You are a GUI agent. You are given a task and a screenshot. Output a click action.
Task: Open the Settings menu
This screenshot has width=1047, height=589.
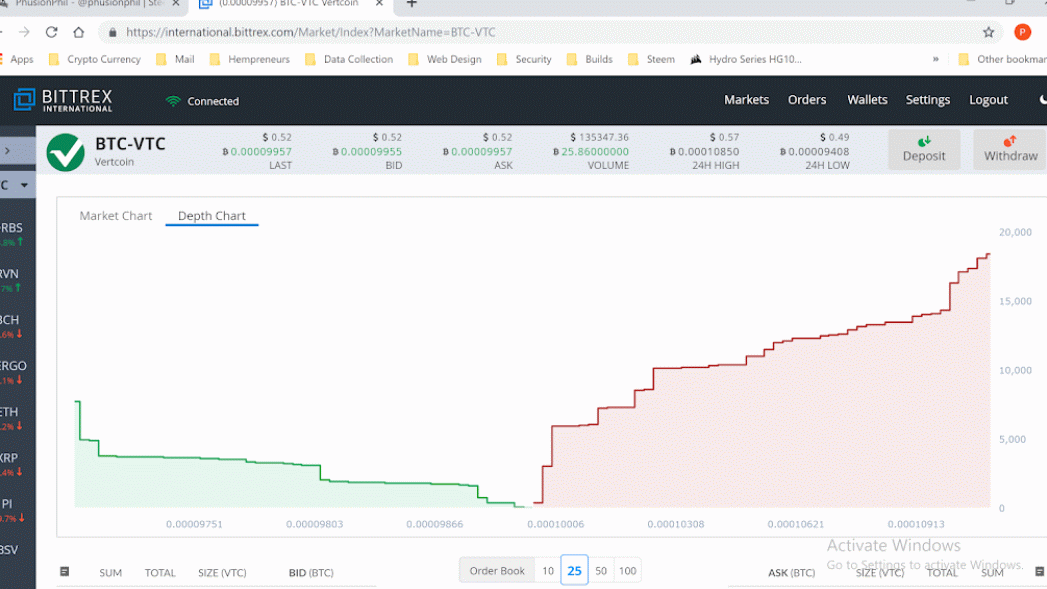[x=927, y=100]
